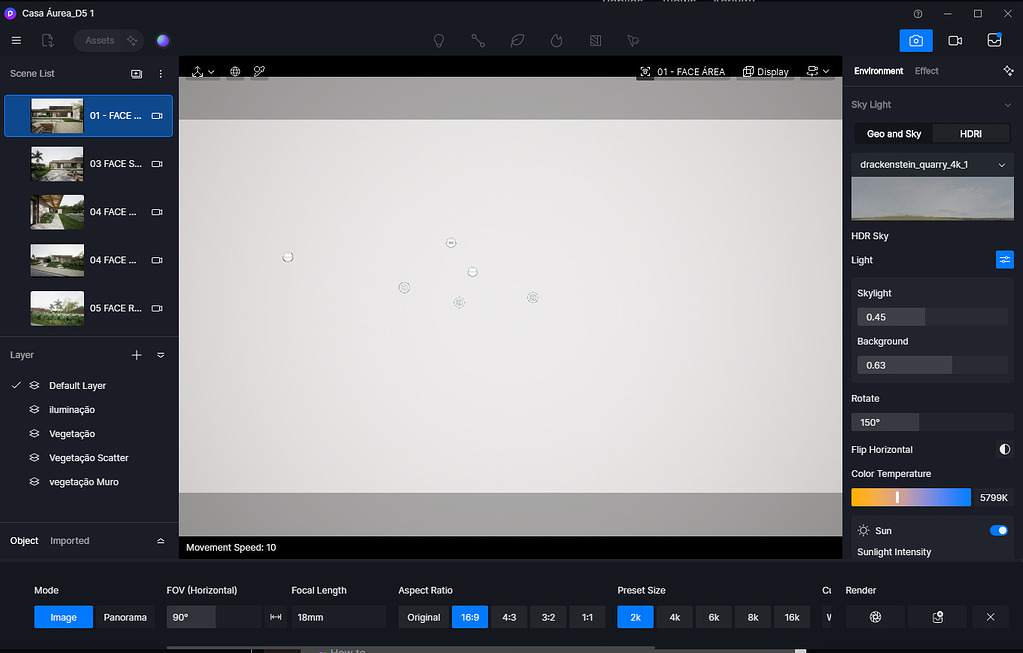Open the render queue inbox icon
Screen dimensions: 1023x653
tap(993, 40)
